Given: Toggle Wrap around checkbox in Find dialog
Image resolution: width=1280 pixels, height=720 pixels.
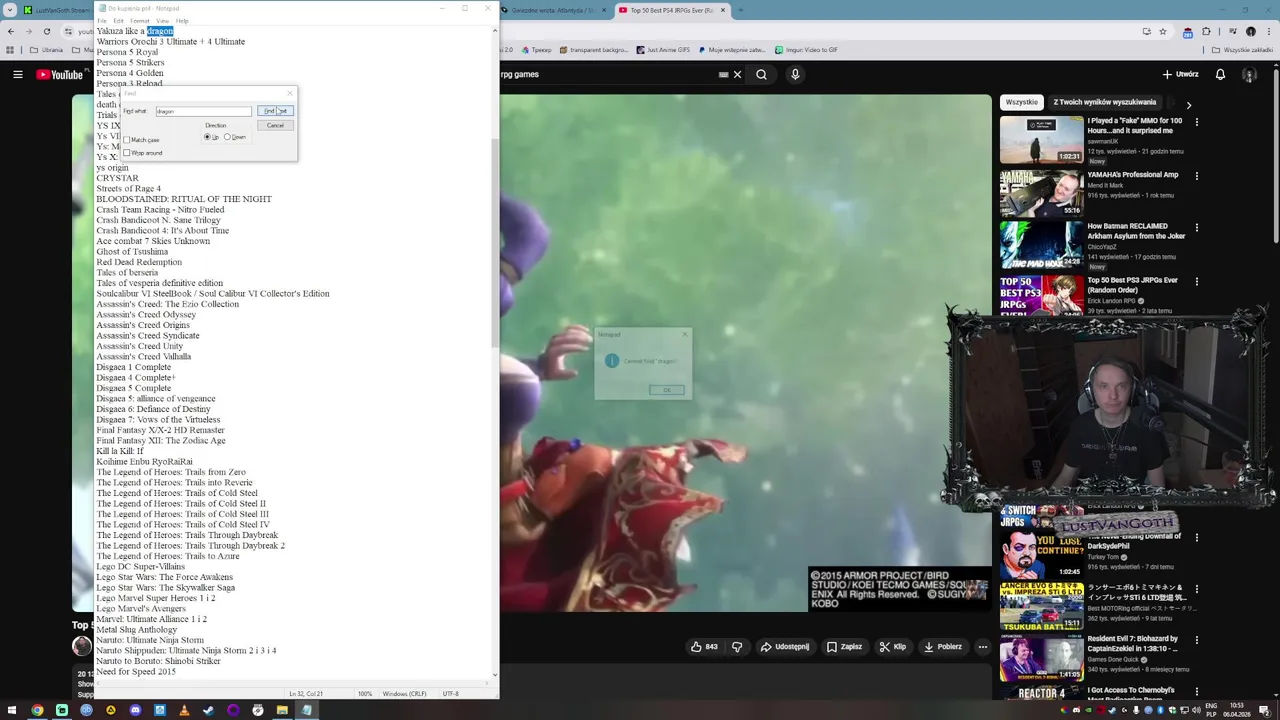Looking at the screenshot, I should click(x=127, y=153).
